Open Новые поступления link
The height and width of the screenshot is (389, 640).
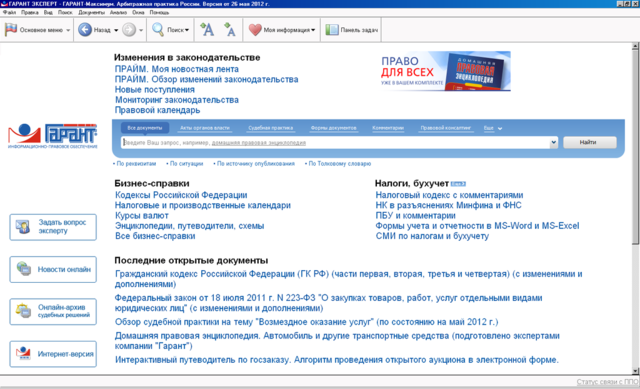[155, 89]
